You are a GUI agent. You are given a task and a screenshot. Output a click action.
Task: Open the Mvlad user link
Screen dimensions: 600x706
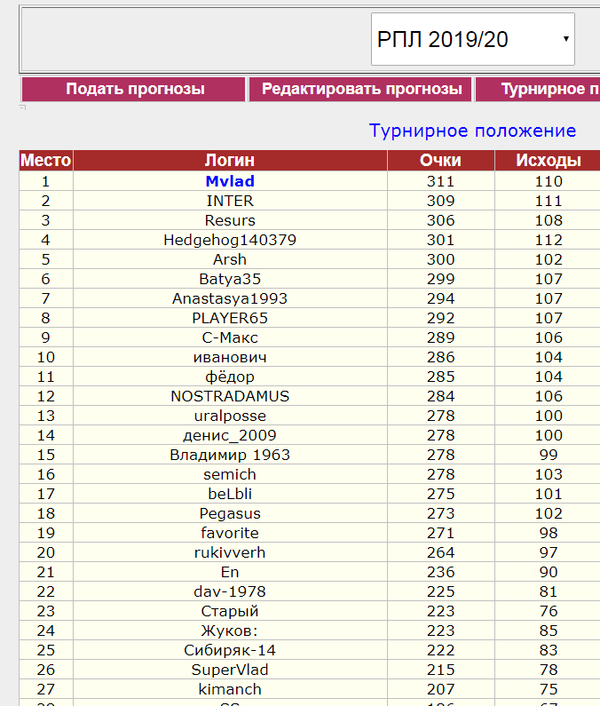tap(230, 181)
